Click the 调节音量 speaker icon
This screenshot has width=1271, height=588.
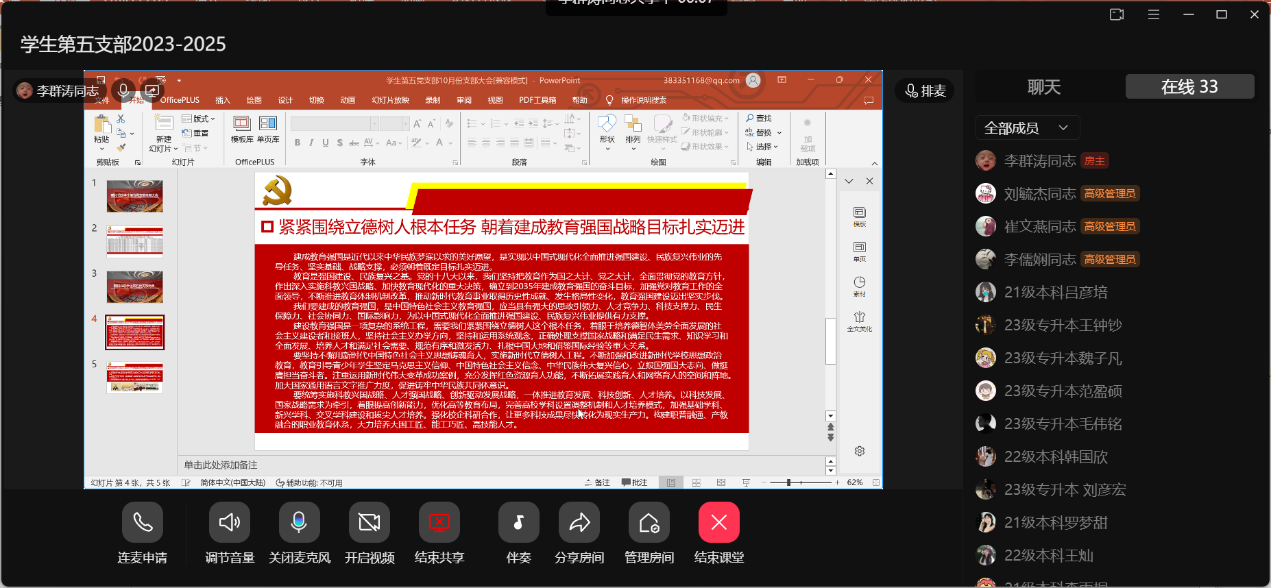(x=230, y=522)
